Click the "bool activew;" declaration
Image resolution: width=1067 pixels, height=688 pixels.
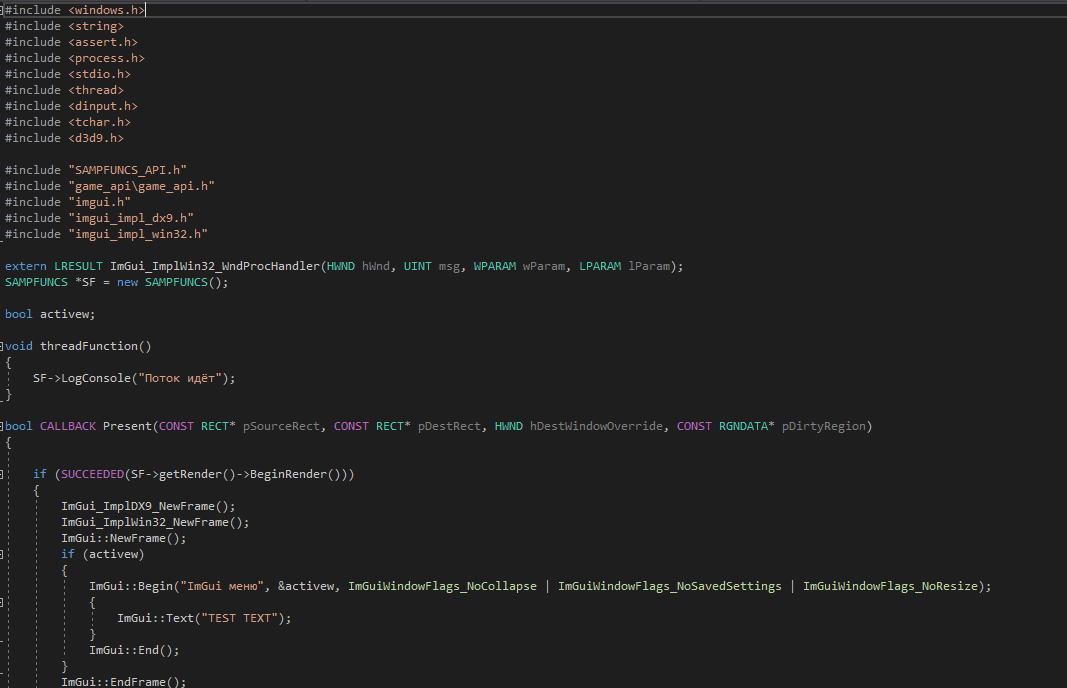pyautogui.click(x=50, y=314)
